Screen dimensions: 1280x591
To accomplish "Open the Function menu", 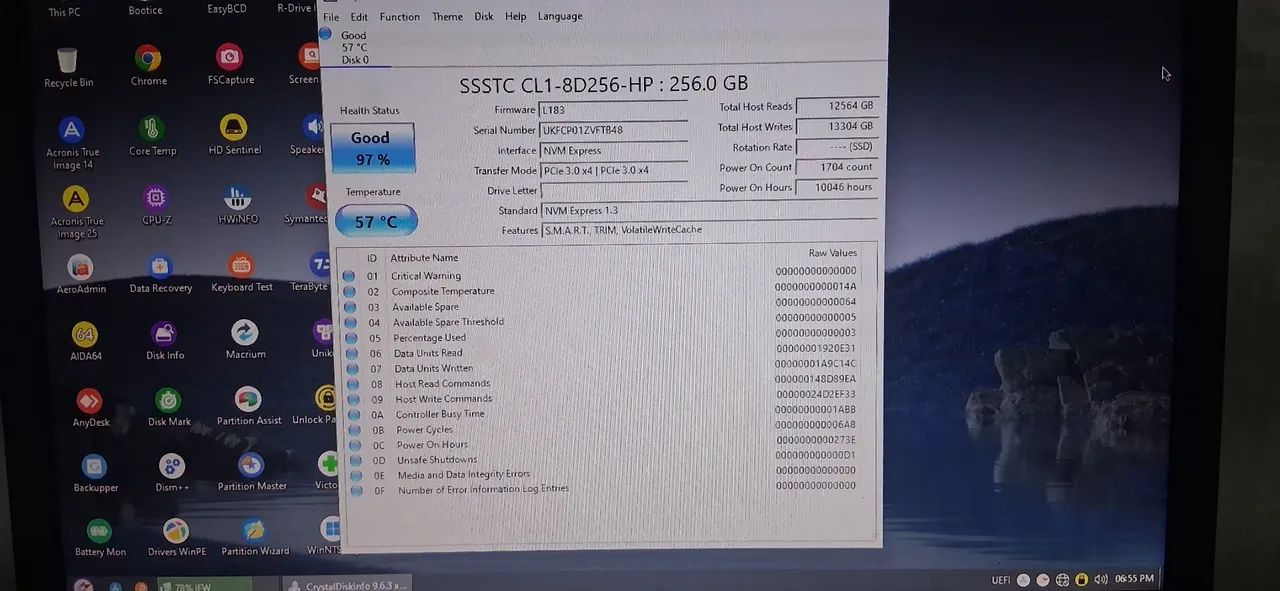I will point(400,17).
